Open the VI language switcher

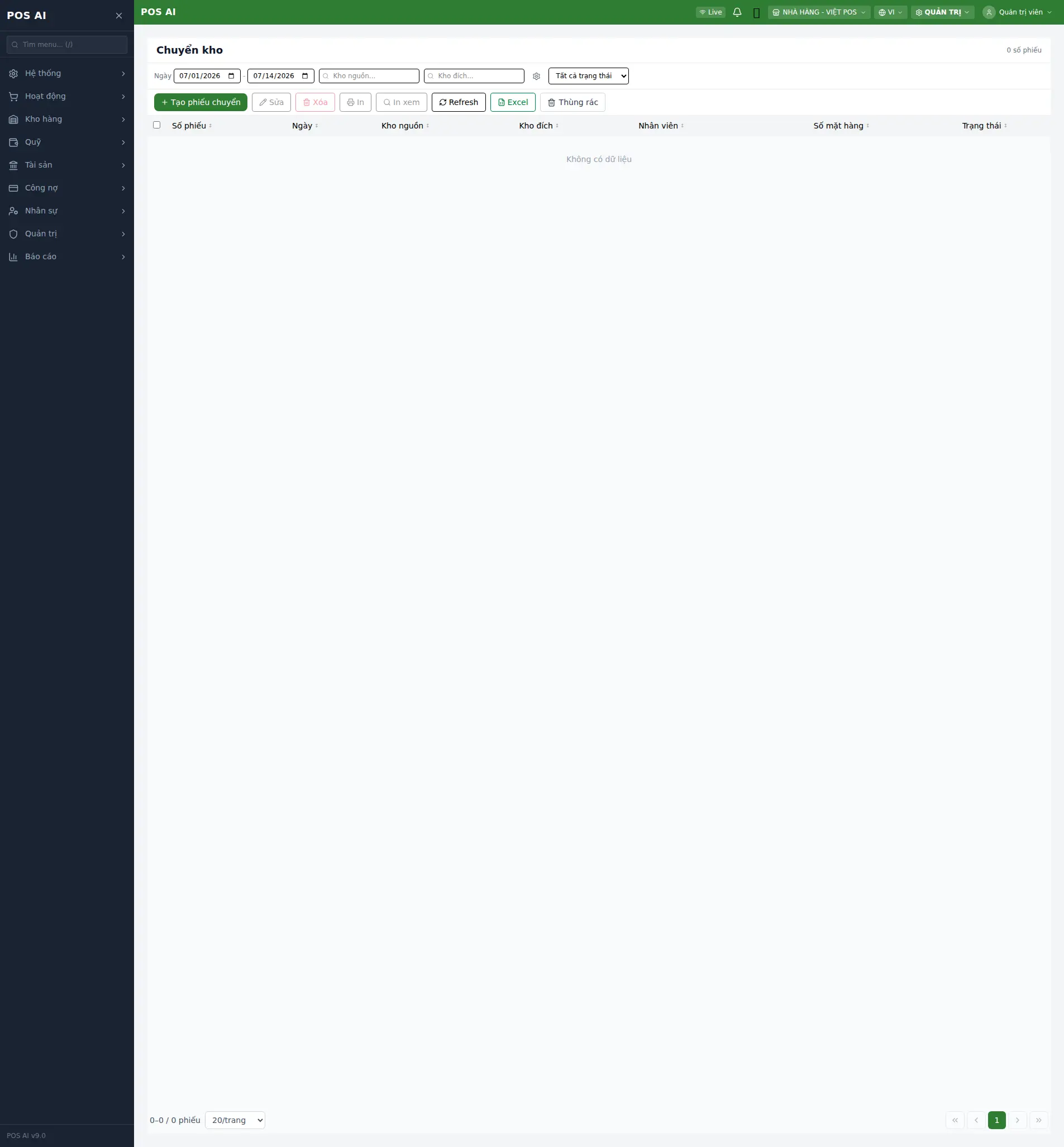pyautogui.click(x=890, y=12)
